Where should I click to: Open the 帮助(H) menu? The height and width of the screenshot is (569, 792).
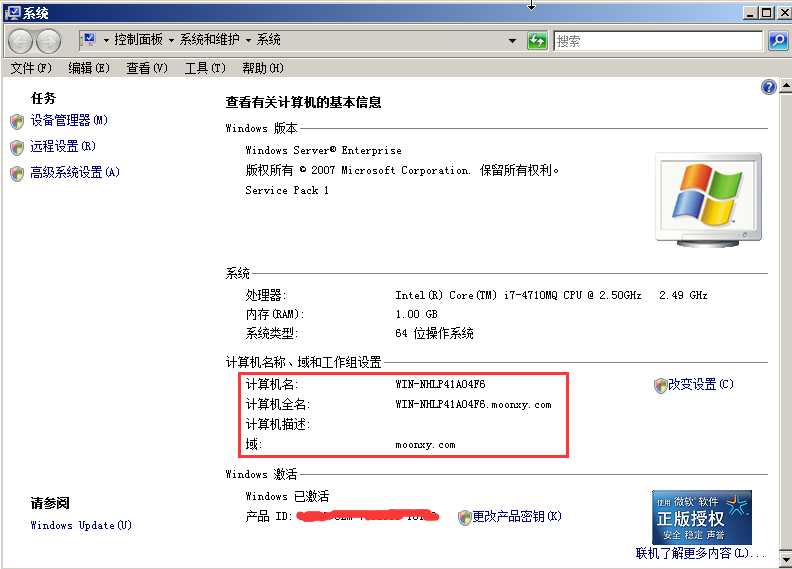263,68
